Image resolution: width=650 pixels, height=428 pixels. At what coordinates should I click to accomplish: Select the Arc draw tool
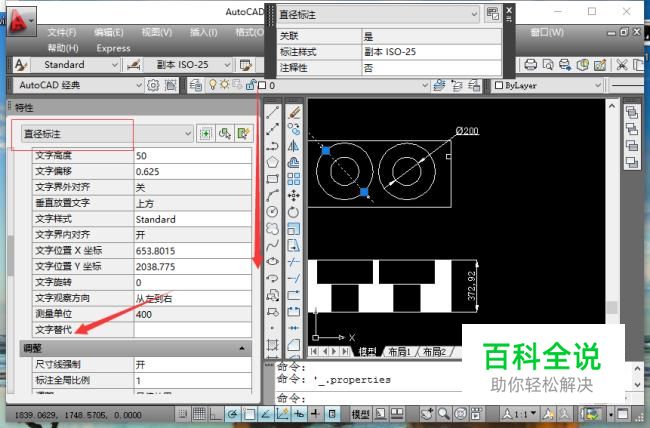point(272,195)
